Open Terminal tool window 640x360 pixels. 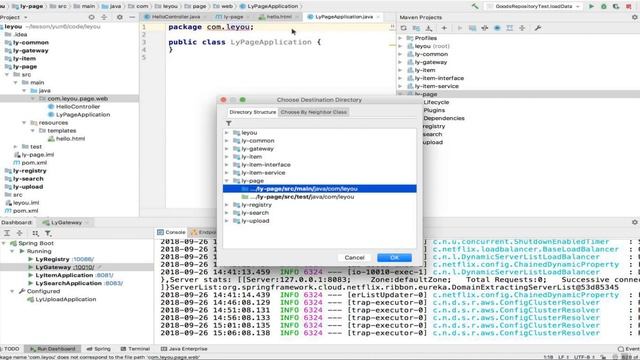click(135, 349)
